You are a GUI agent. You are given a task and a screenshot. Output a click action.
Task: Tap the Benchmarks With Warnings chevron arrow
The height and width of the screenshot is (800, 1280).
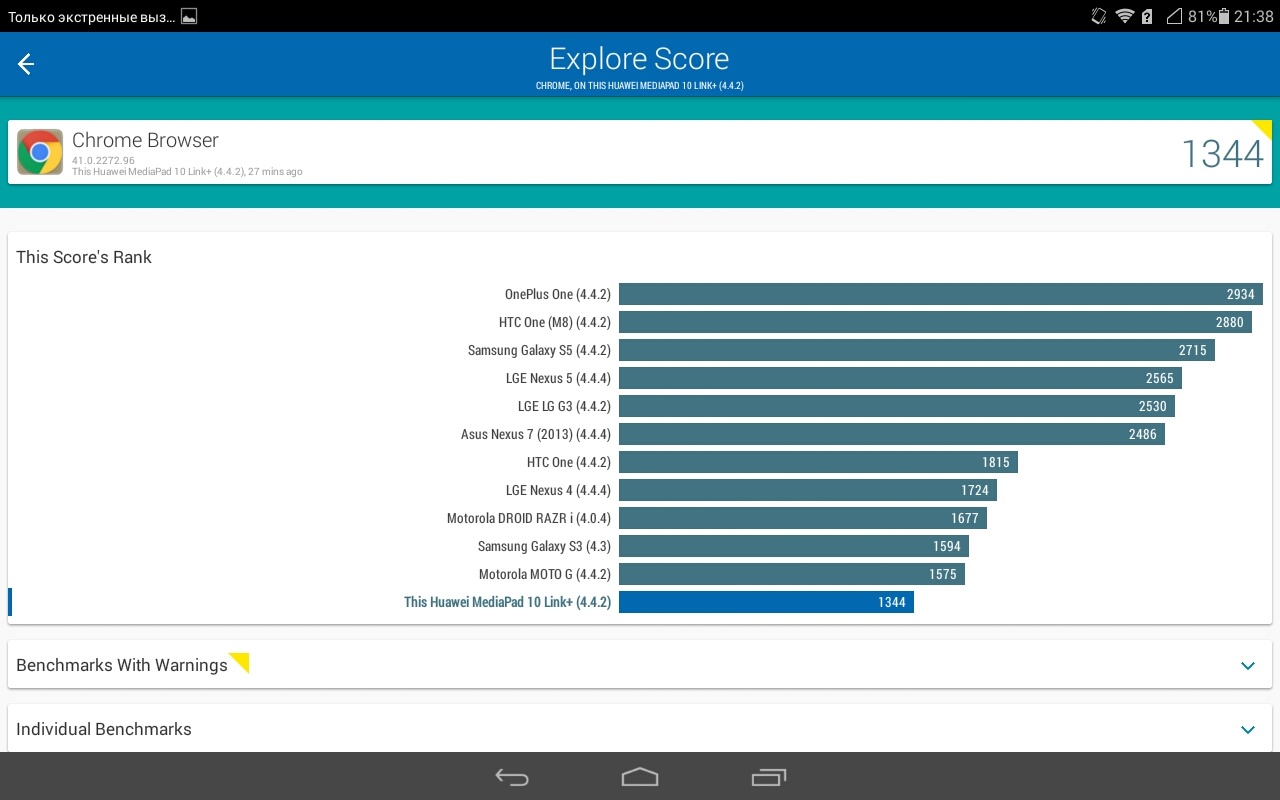(1247, 666)
